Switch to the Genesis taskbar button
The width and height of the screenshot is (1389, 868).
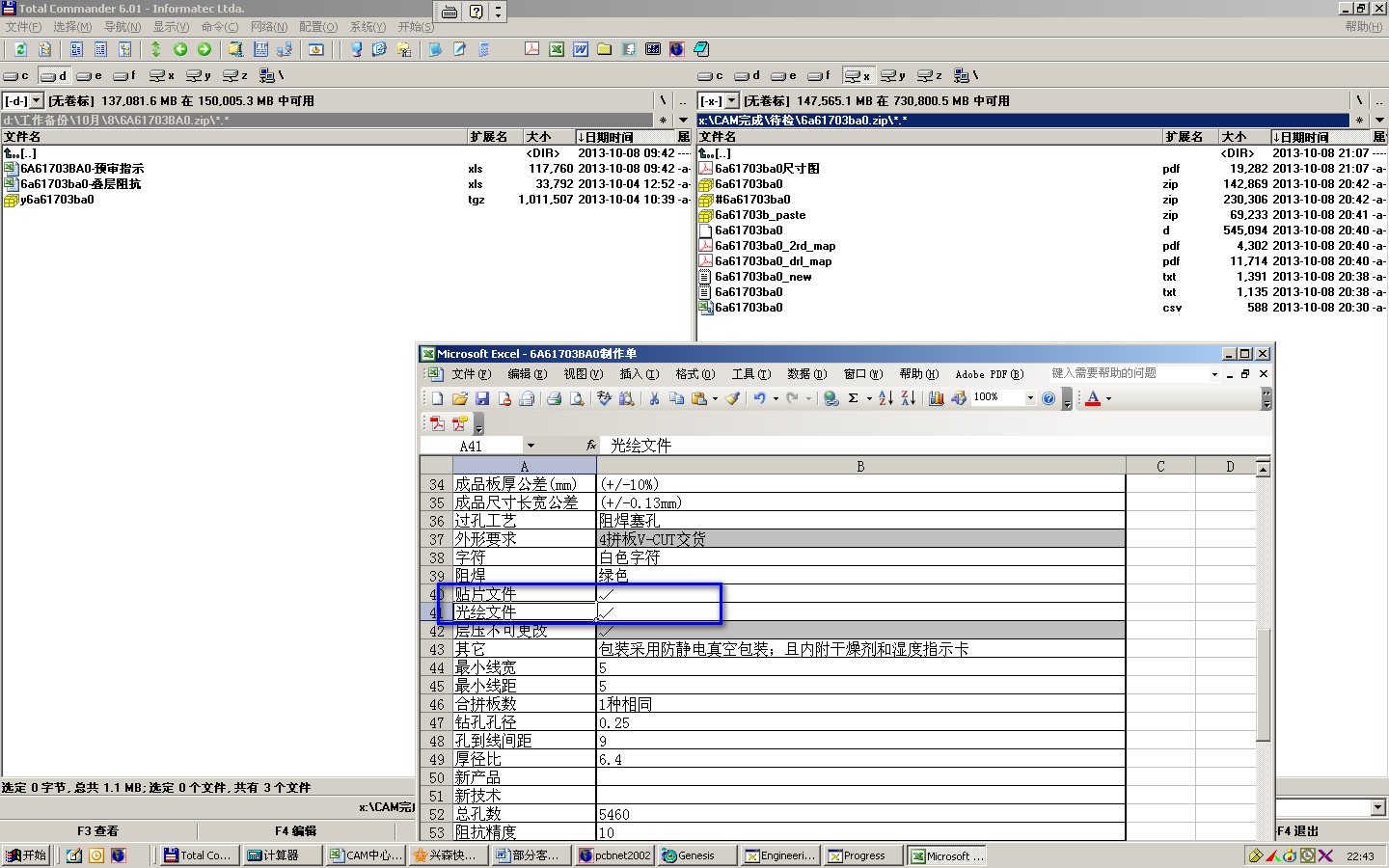(x=696, y=855)
